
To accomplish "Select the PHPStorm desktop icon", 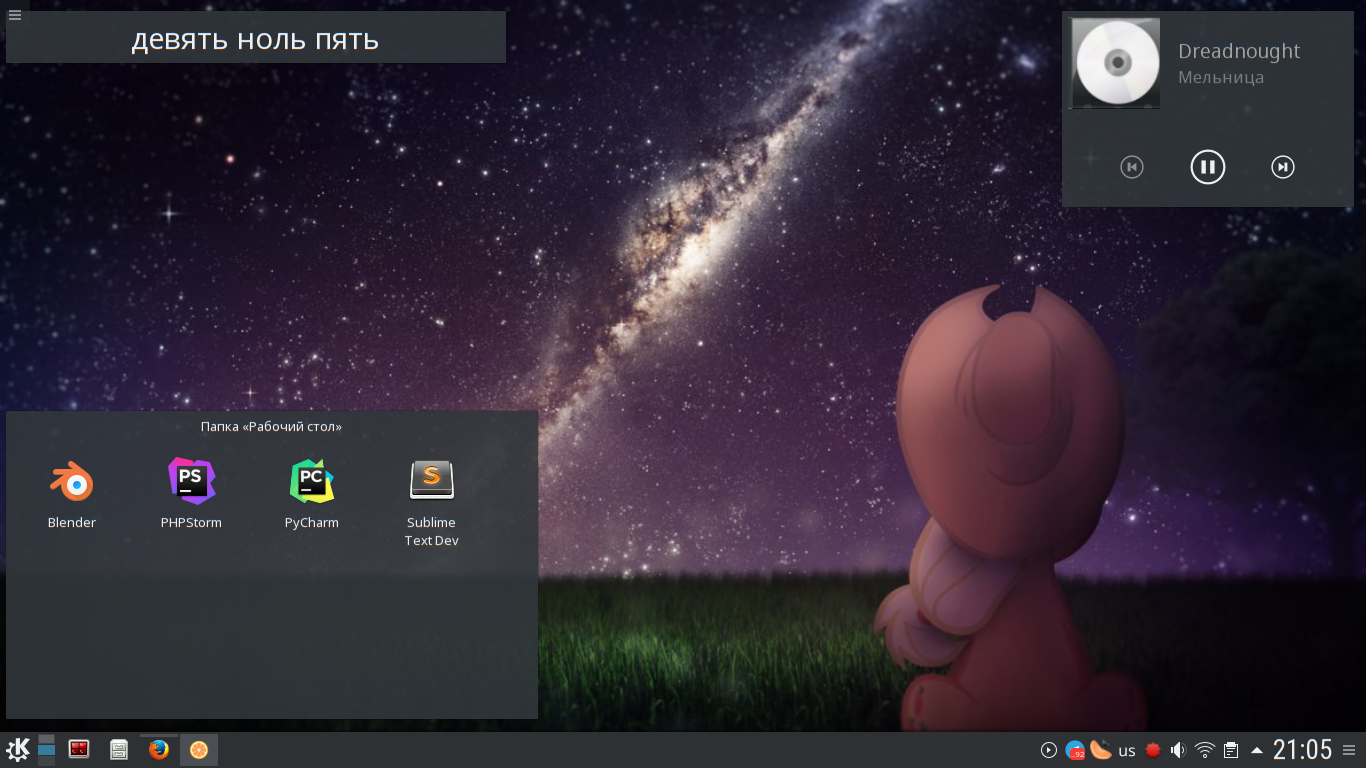I will click(x=191, y=494).
